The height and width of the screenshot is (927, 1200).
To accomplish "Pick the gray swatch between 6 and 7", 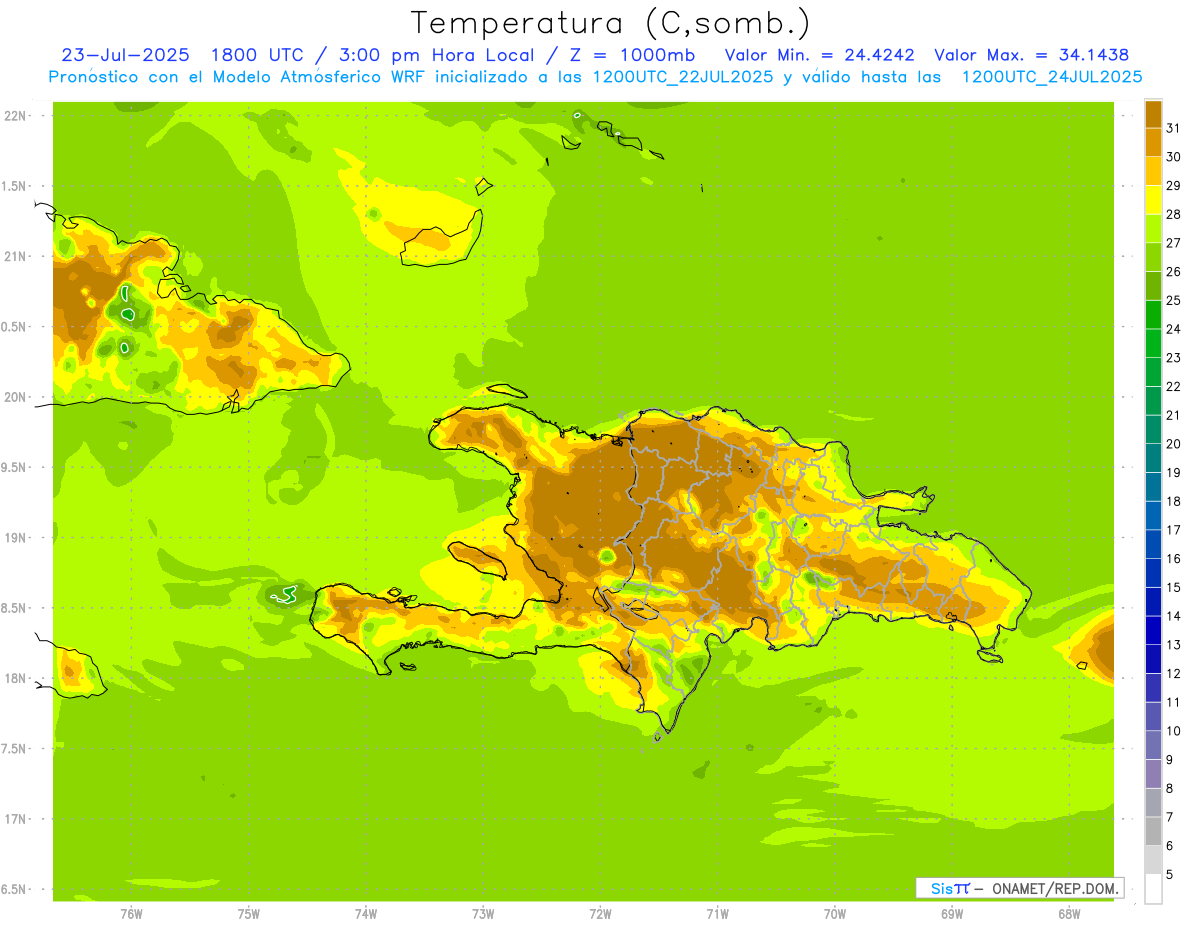I will tap(1153, 831).
